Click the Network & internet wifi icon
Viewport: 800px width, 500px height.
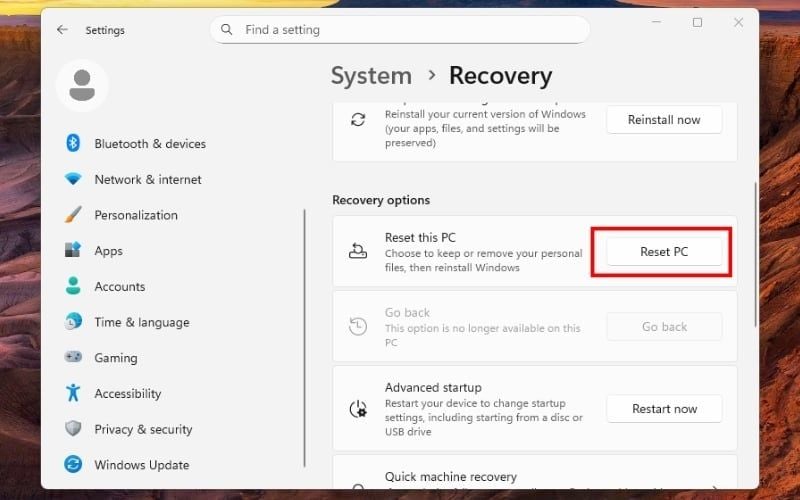click(x=73, y=179)
